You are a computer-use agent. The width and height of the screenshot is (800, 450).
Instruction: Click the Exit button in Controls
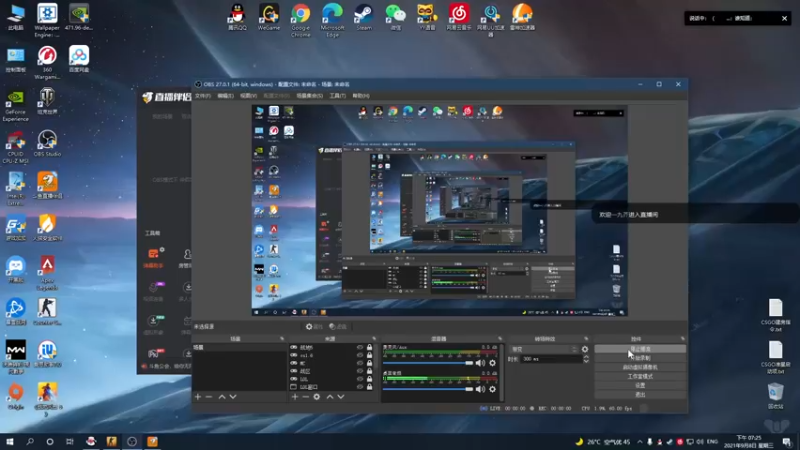[x=640, y=395]
